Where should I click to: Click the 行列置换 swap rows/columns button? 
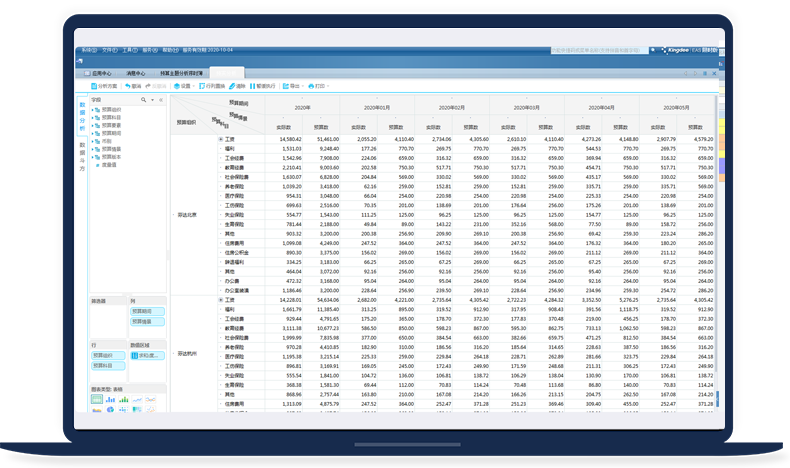pyautogui.click(x=212, y=86)
